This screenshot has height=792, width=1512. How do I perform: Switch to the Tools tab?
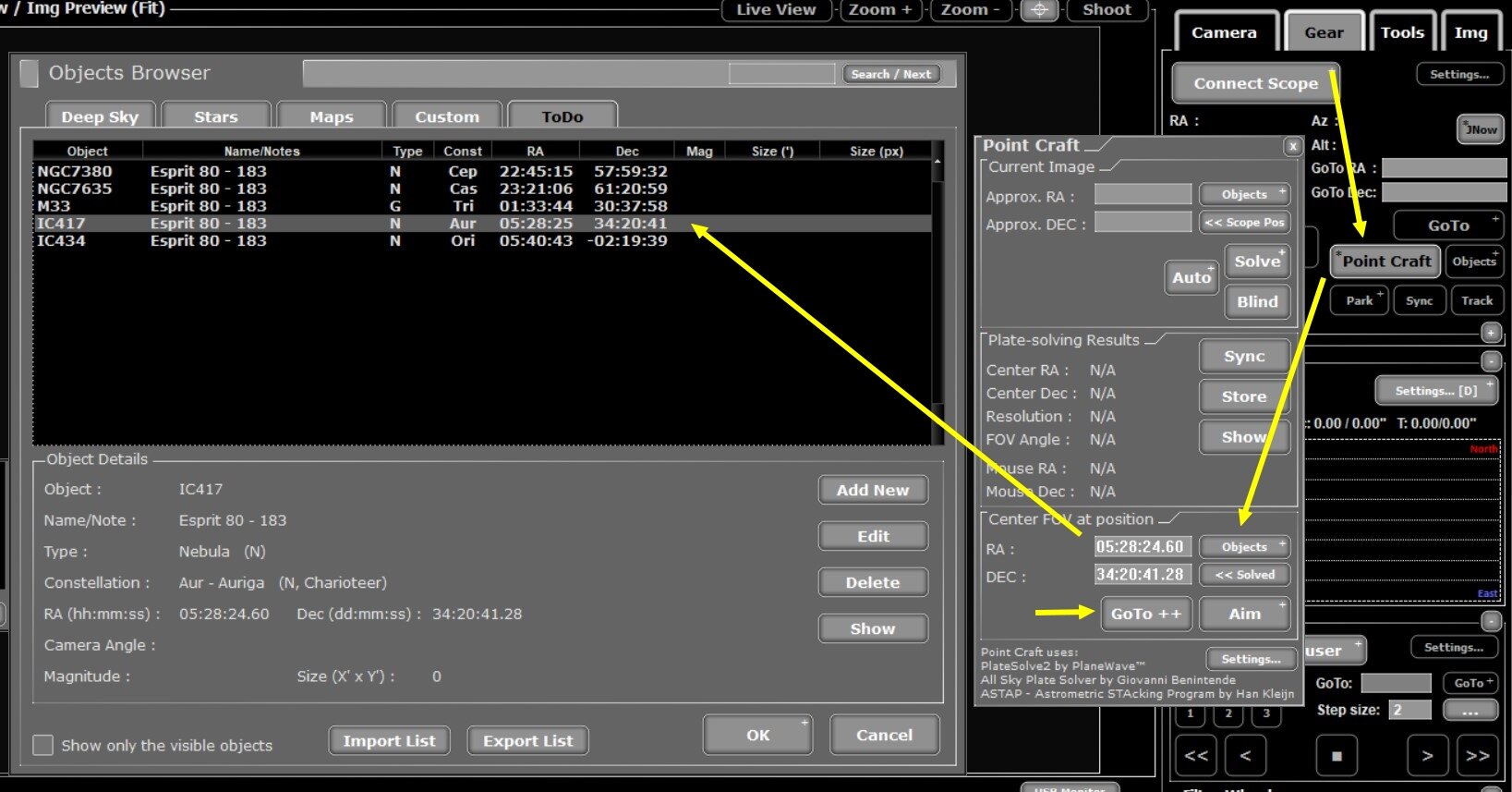1402,32
